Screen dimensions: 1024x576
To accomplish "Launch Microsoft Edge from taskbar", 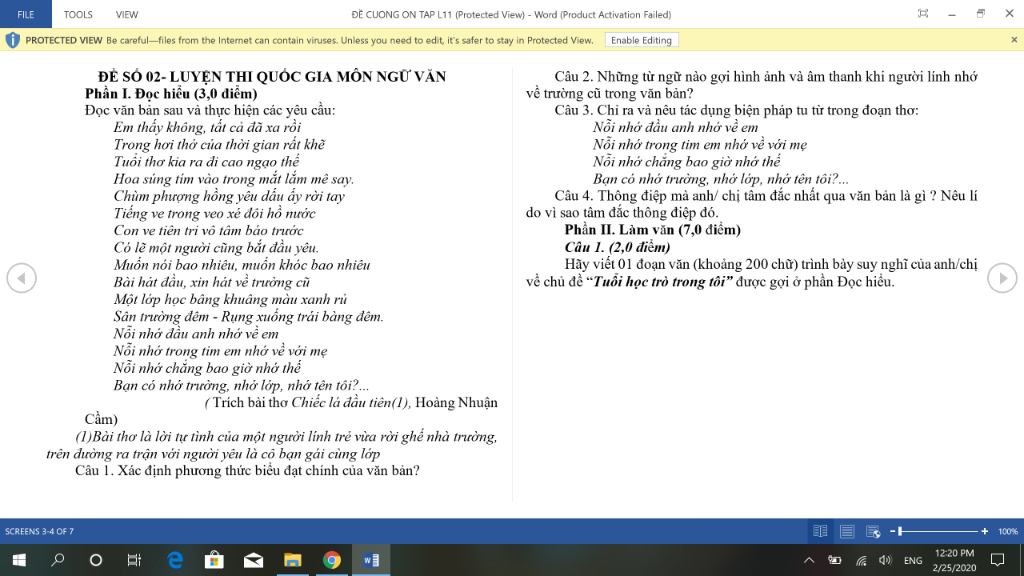I will [x=175, y=560].
